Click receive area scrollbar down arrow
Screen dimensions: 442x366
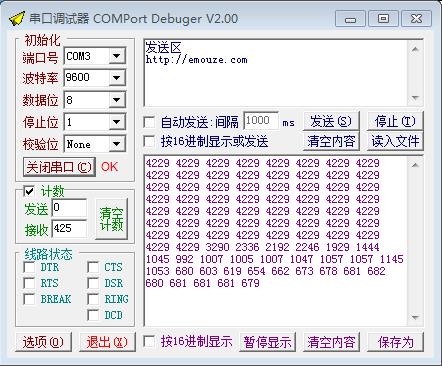415,317
